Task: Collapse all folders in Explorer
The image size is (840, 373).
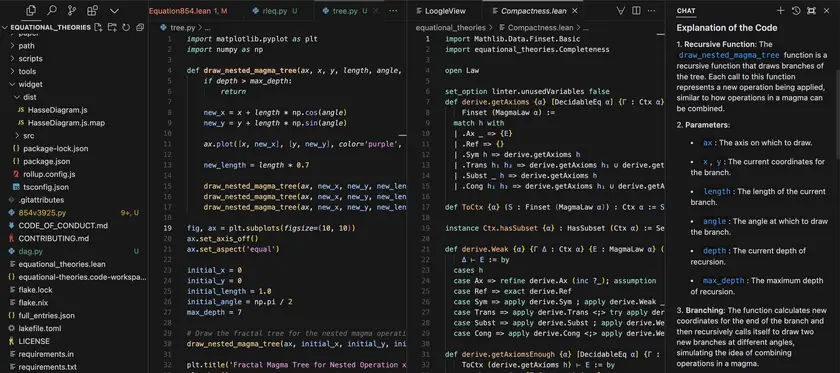Action: point(140,27)
